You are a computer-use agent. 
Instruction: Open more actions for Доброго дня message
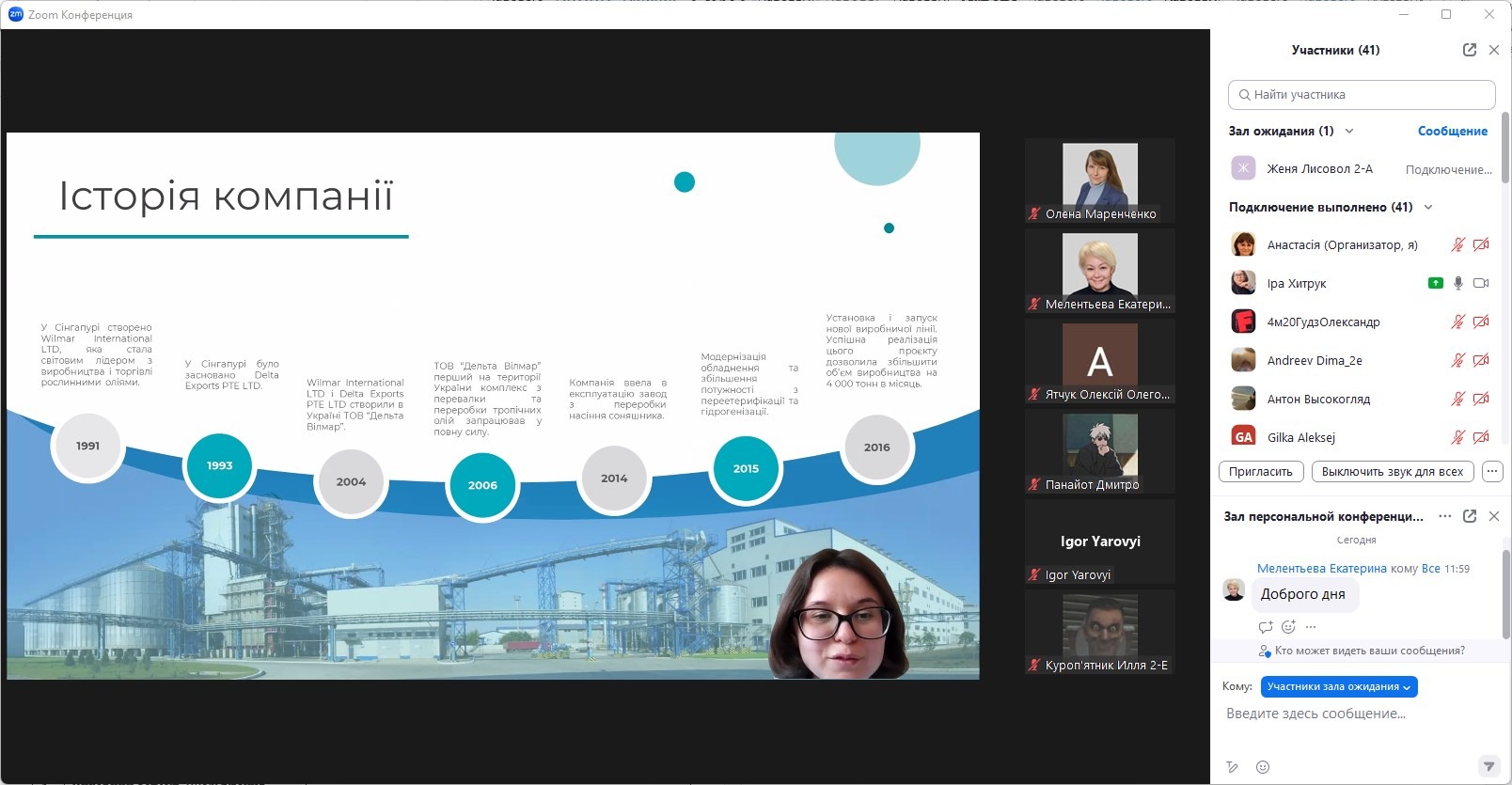tap(1311, 627)
